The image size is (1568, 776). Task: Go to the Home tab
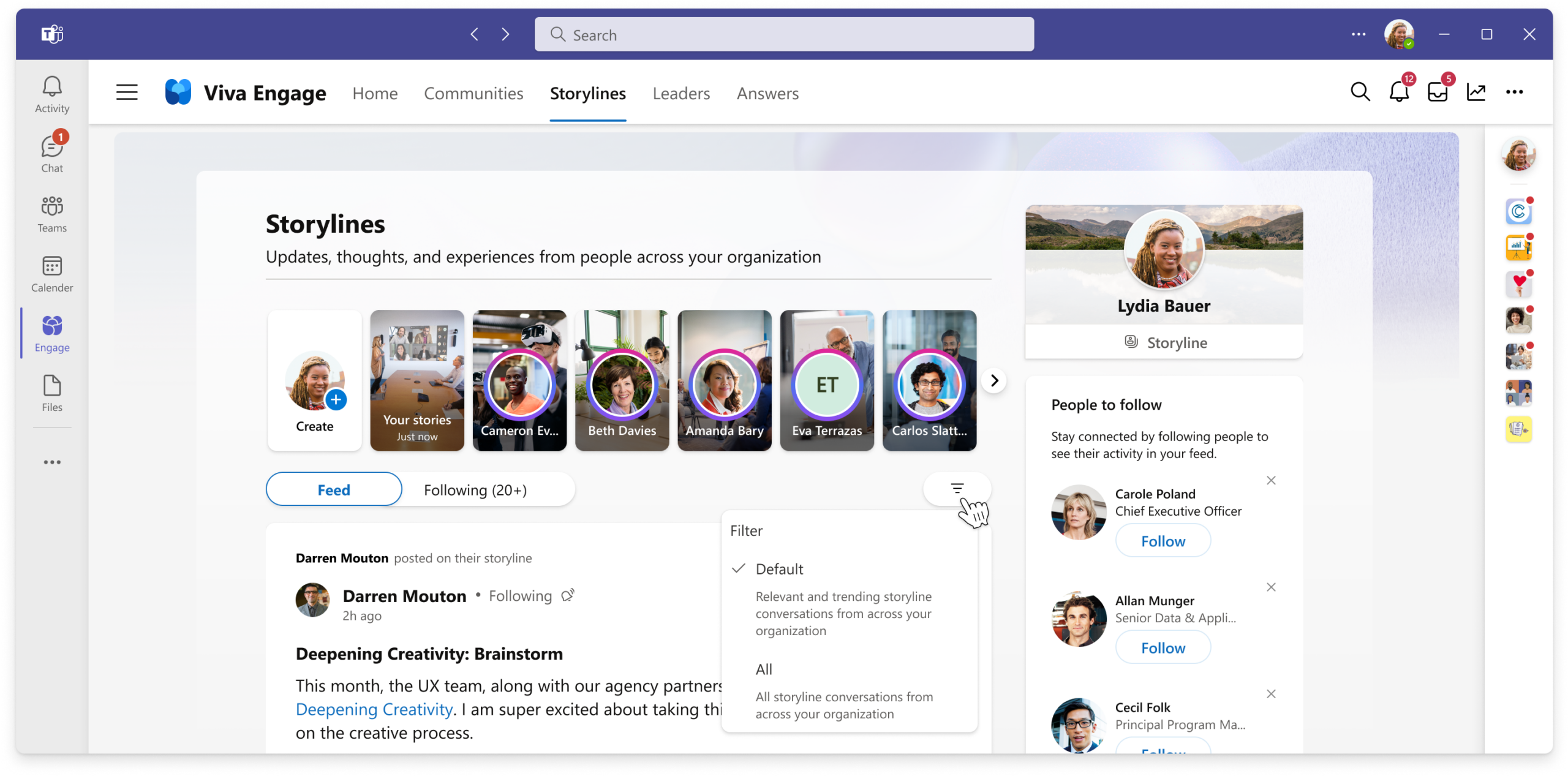coord(375,93)
